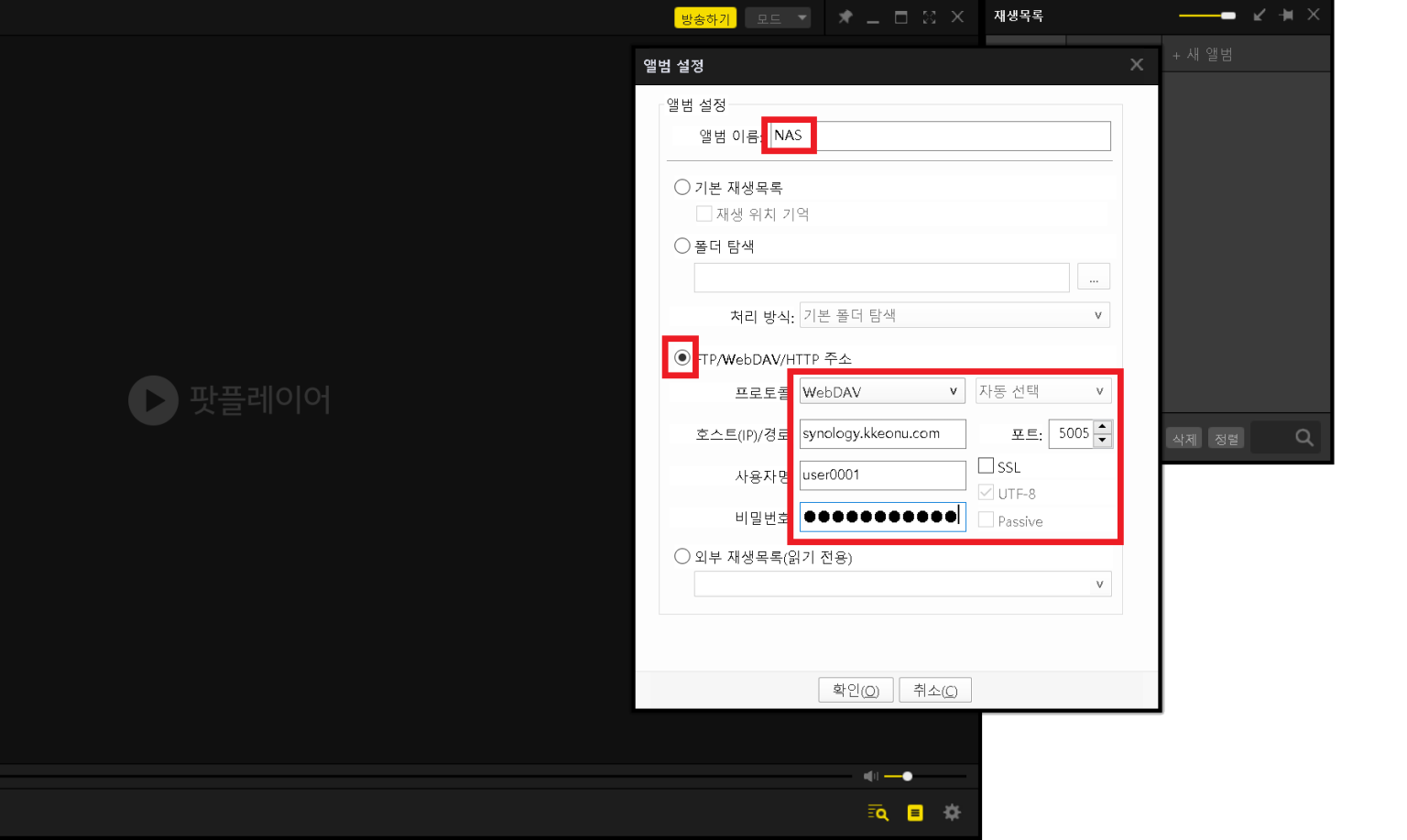The width and height of the screenshot is (1407, 840).
Task: Open the playlist search icon in bottom bar
Action: pos(878,813)
